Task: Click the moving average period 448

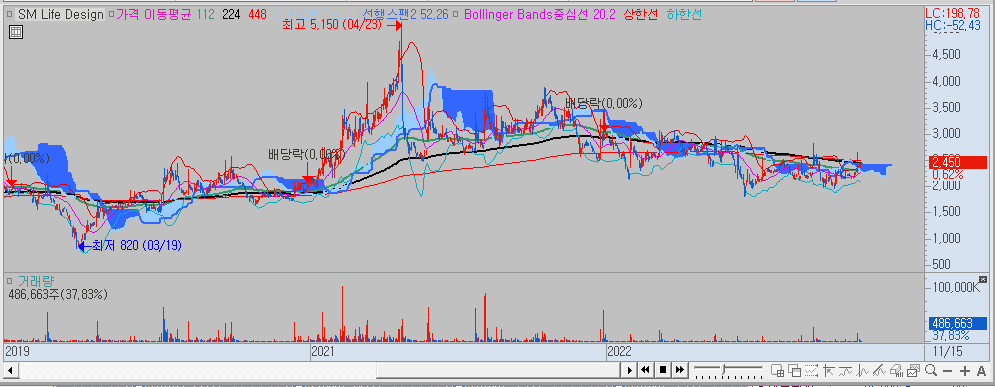Action: (x=257, y=14)
